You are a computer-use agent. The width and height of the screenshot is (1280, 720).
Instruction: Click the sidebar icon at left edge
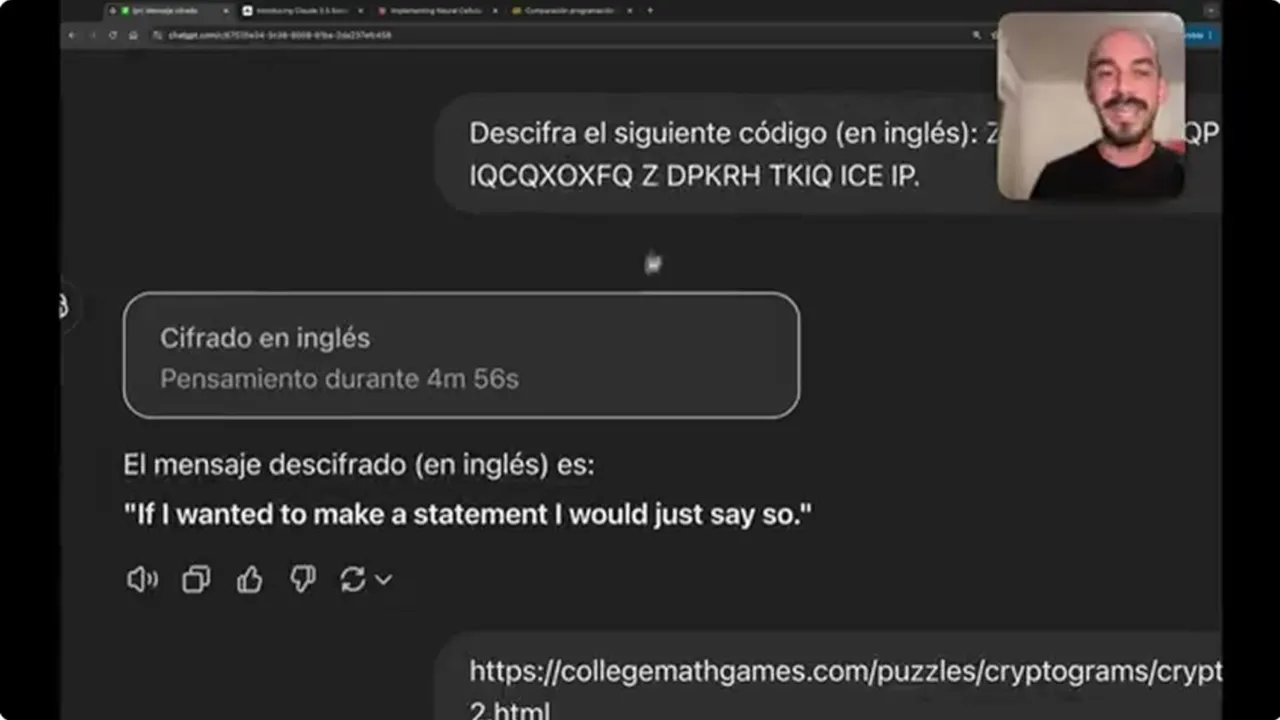pos(64,306)
